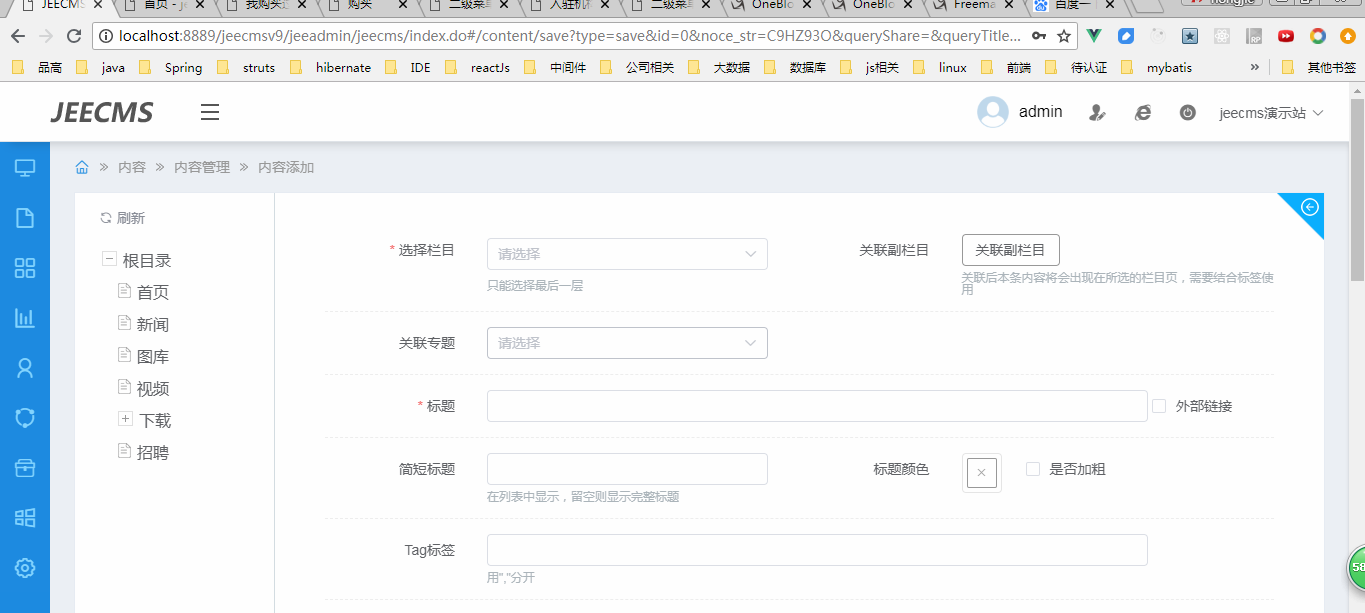
Task: Open the document icon in left sidebar
Action: pyautogui.click(x=25, y=218)
